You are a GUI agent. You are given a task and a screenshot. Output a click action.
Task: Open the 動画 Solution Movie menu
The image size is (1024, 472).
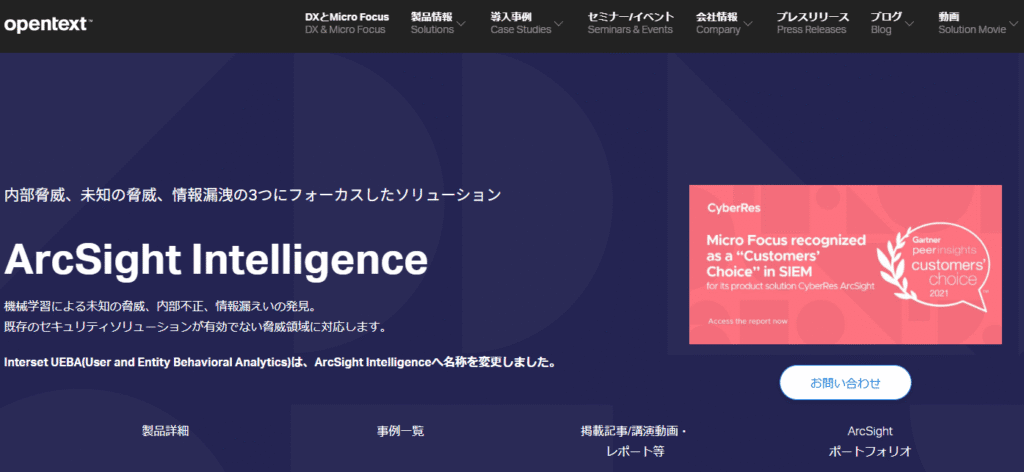(x=972, y=23)
